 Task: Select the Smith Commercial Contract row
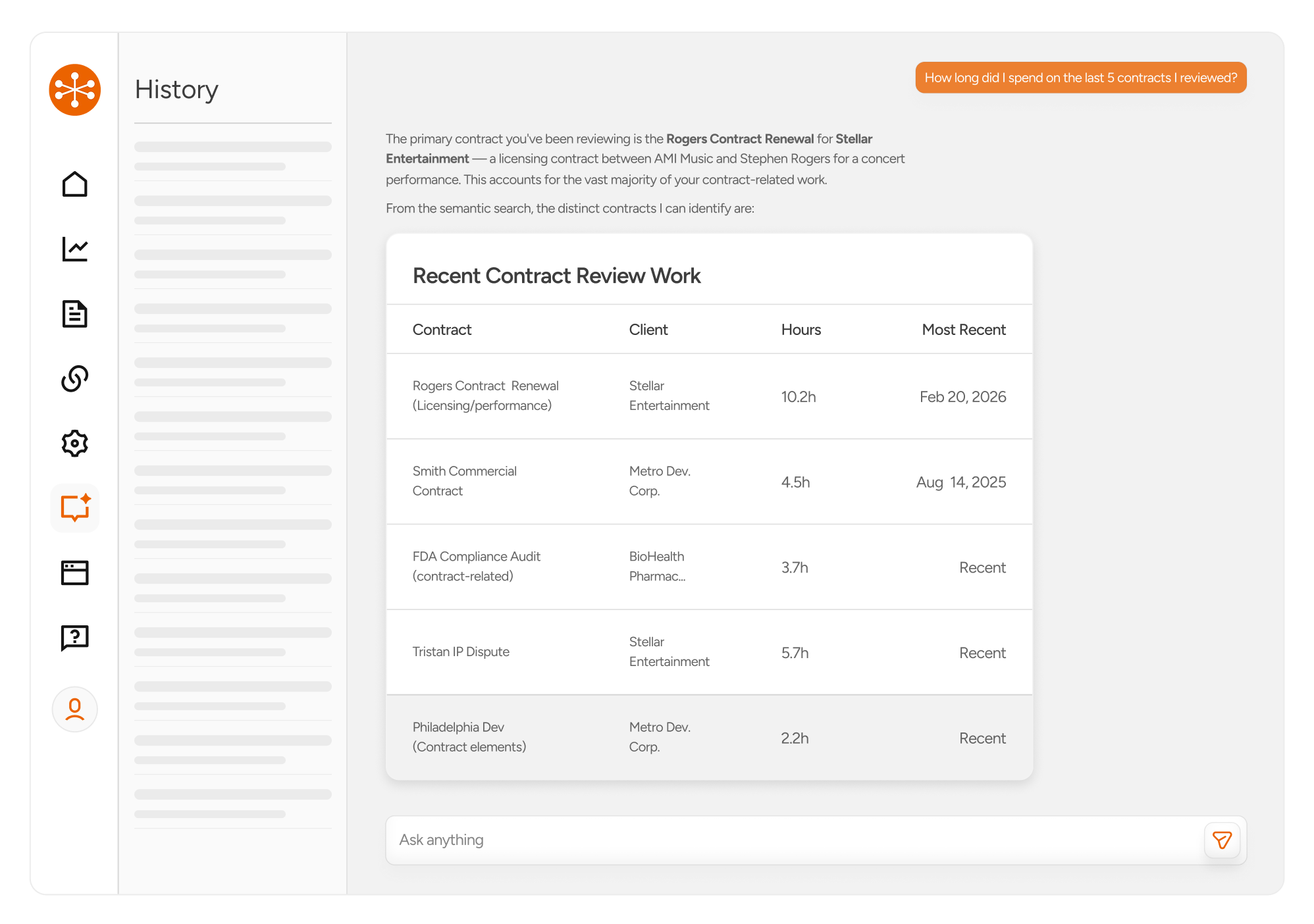pyautogui.click(x=708, y=481)
